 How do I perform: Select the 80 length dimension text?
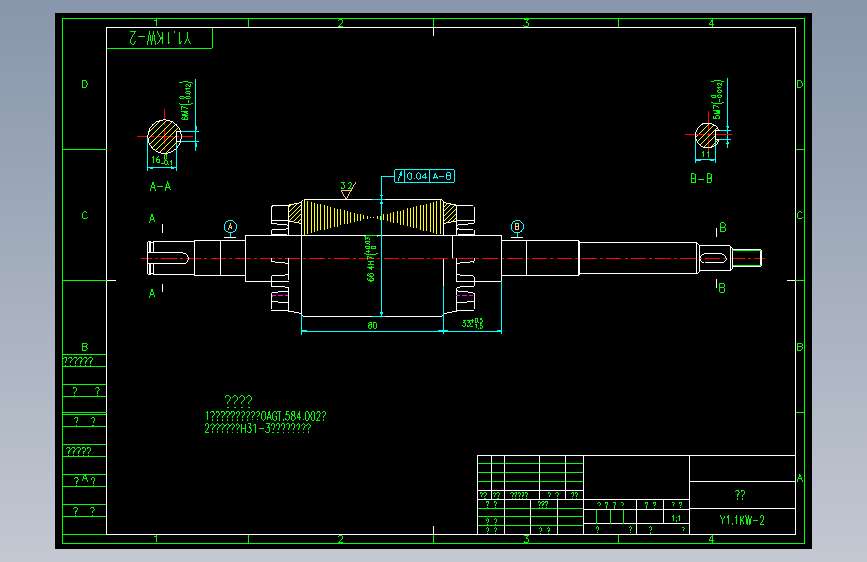pos(372,326)
